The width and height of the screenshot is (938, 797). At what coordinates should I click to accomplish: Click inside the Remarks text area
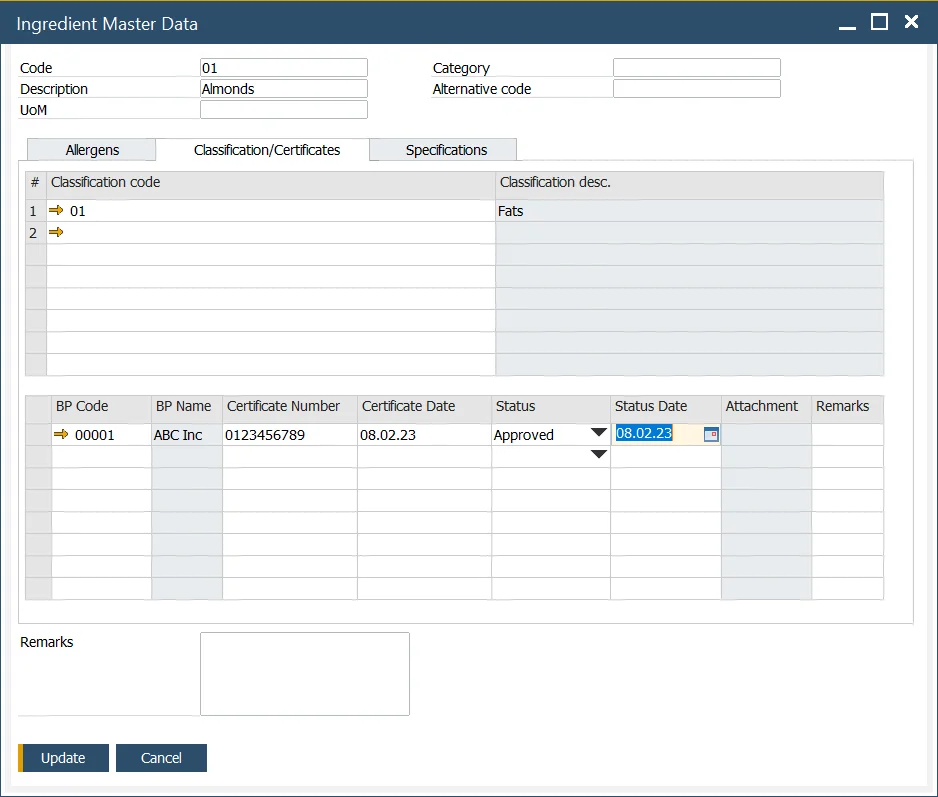(x=304, y=673)
